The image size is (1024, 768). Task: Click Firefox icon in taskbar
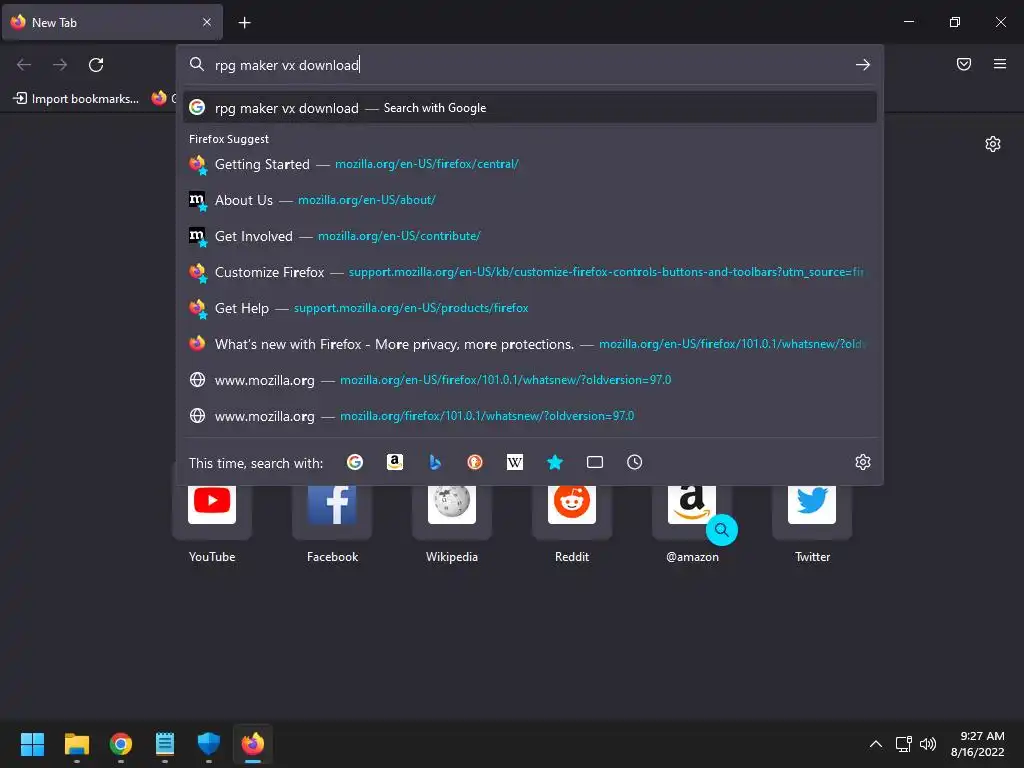point(253,744)
